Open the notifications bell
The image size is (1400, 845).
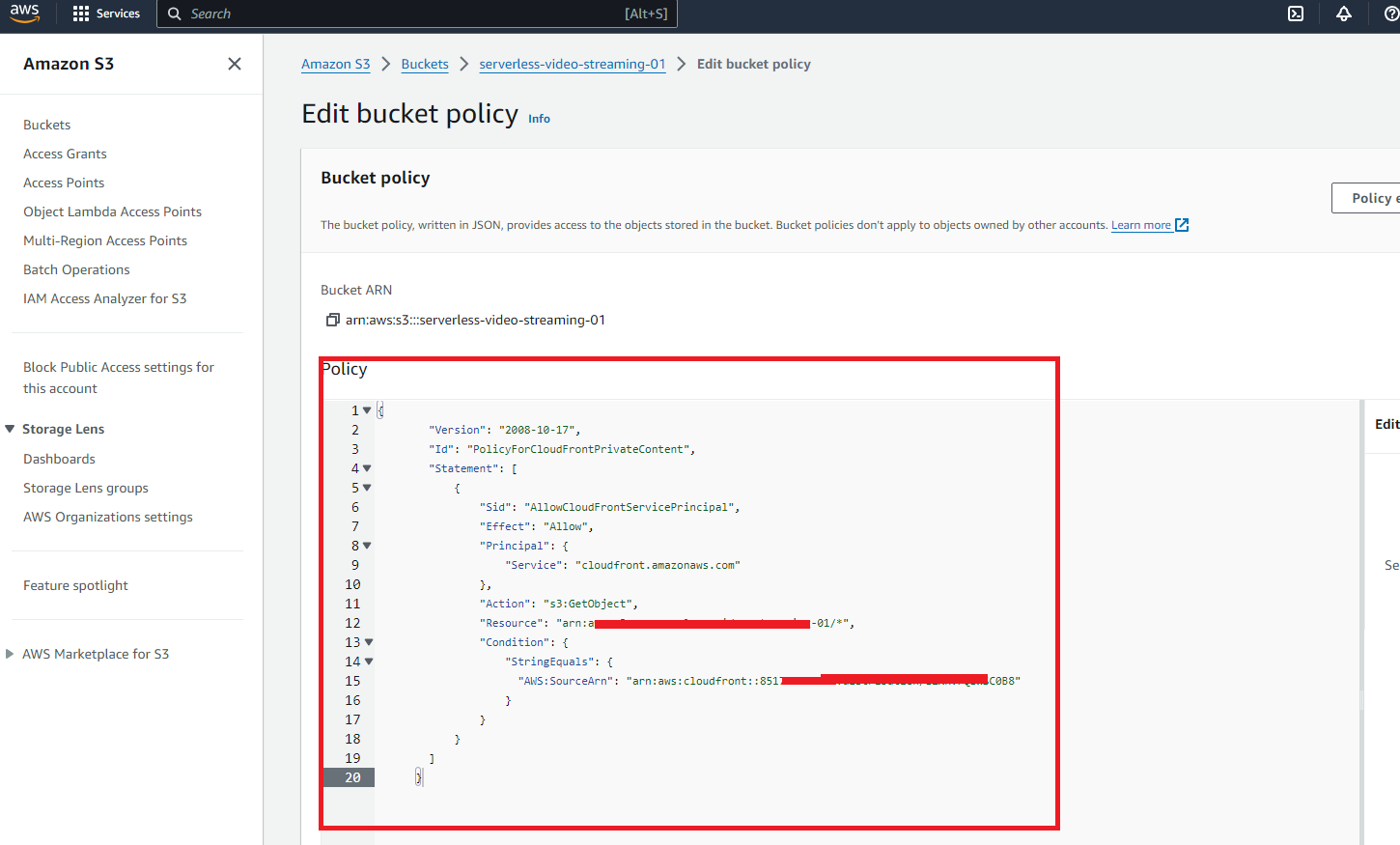[x=1344, y=14]
